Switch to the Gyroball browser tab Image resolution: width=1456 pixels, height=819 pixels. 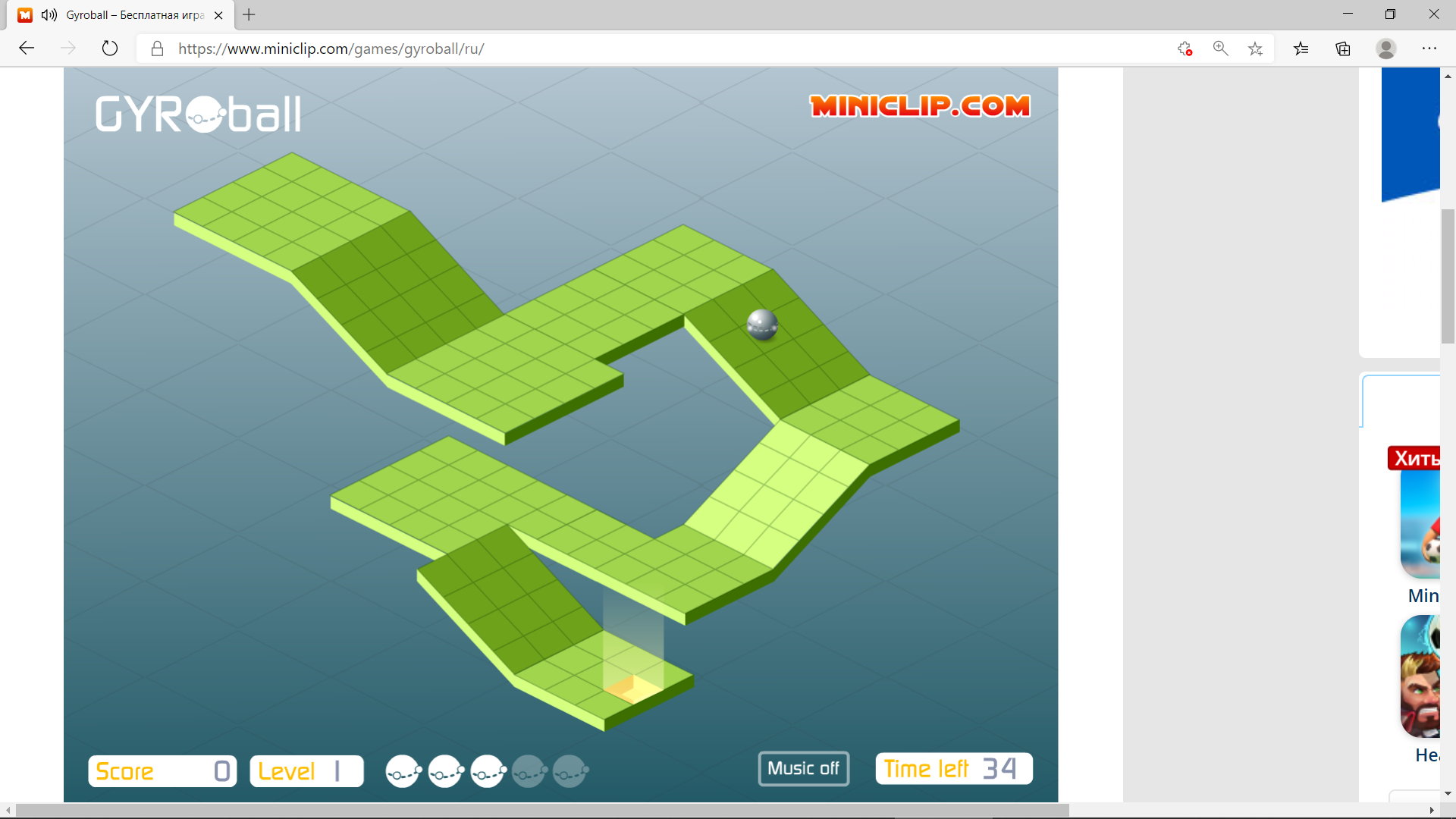[121, 15]
